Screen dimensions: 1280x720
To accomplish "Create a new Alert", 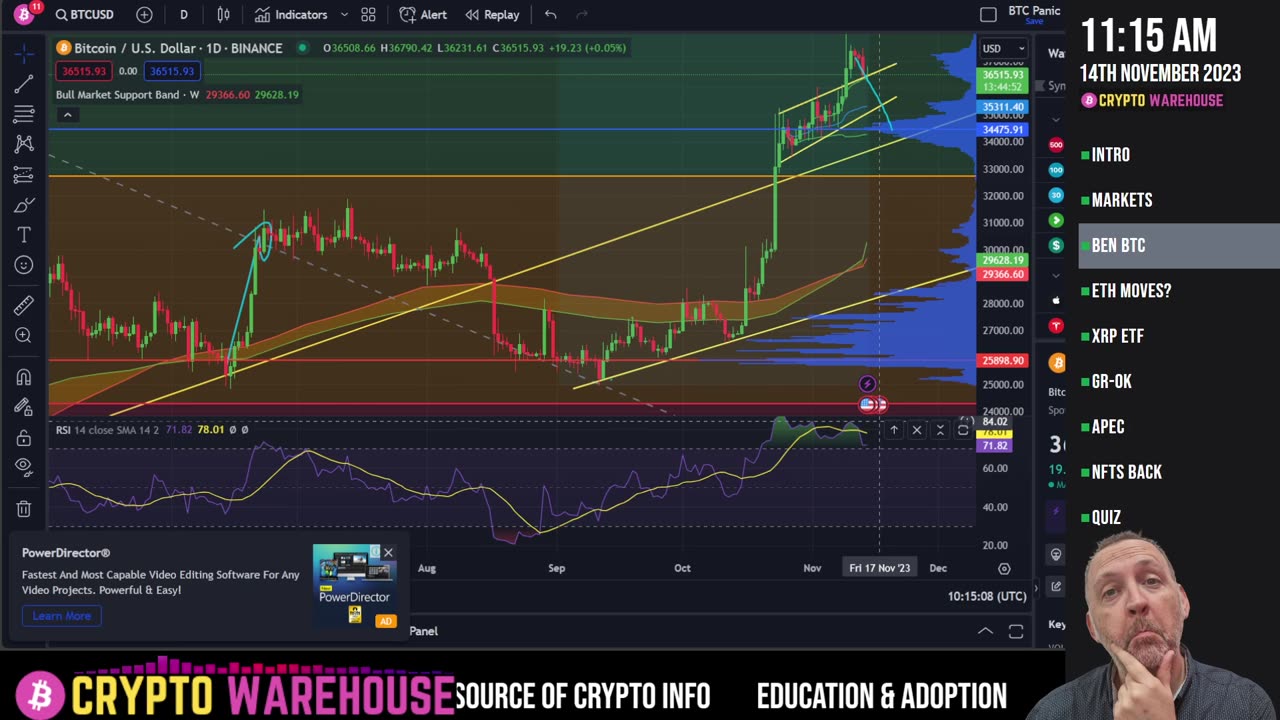I will tap(423, 14).
